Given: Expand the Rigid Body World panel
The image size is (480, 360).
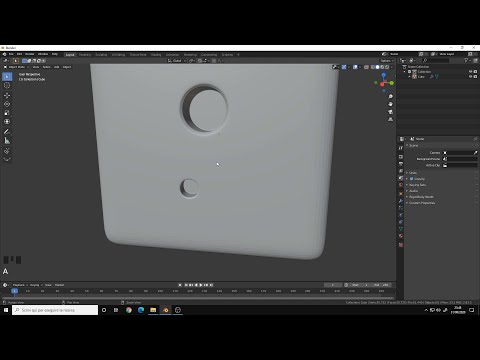Looking at the screenshot, I should point(421,197).
